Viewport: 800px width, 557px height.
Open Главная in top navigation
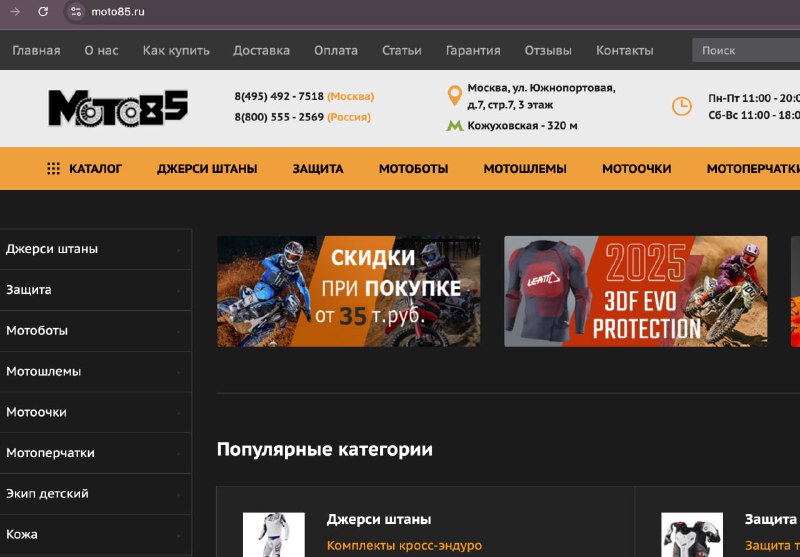tap(36, 50)
